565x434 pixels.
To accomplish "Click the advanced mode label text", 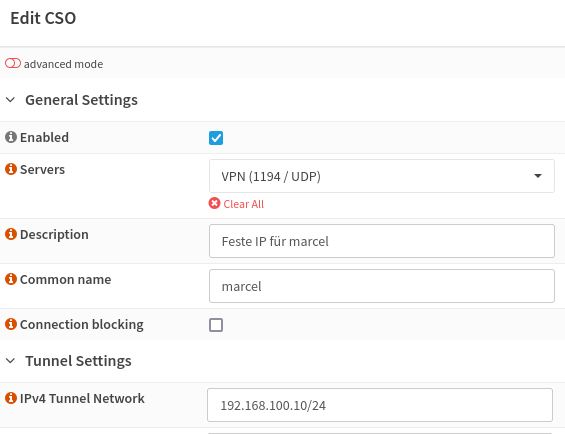I will point(63,64).
